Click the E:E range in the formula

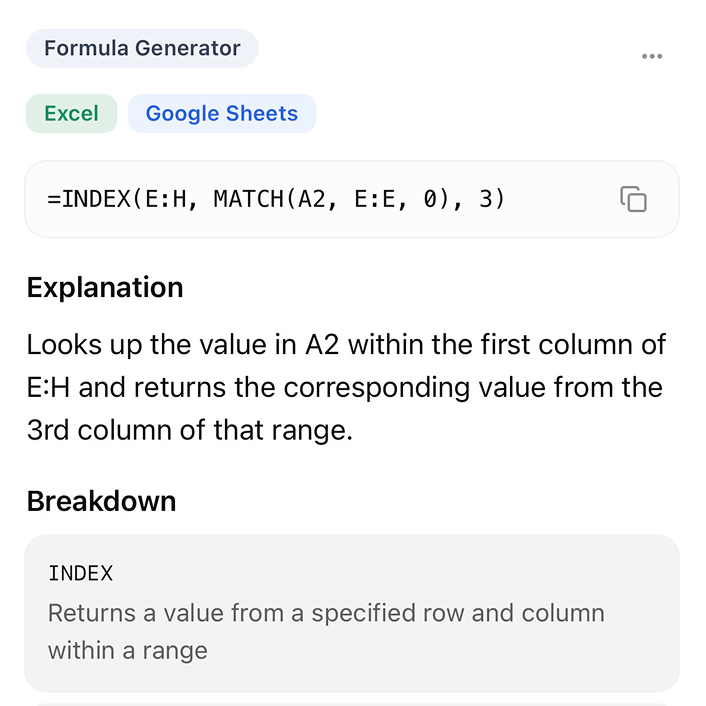click(376, 199)
